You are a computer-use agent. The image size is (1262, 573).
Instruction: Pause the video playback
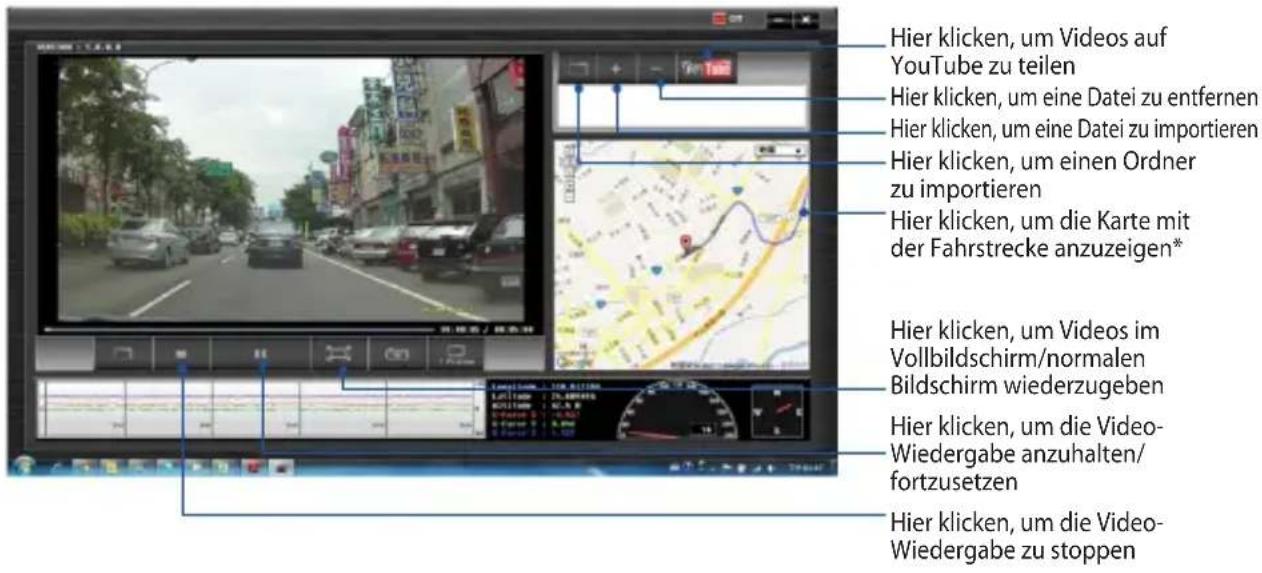tap(262, 354)
